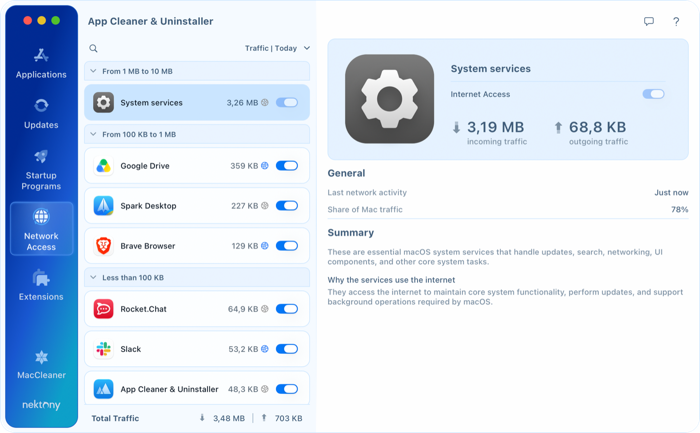The height and width of the screenshot is (433, 700).
Task: Open the Applications section in sidebar
Action: tap(41, 63)
